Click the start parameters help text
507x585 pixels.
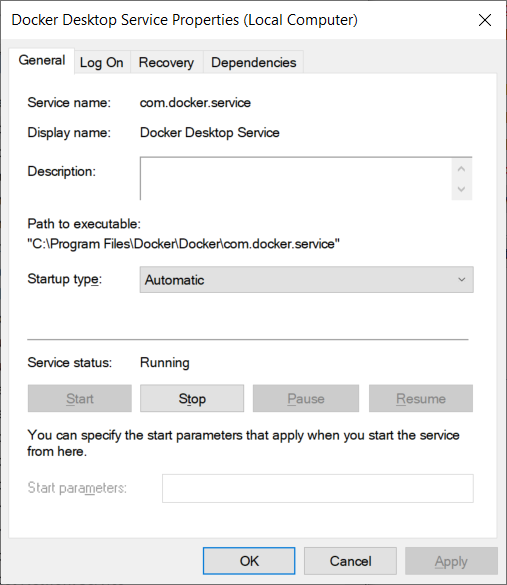pyautogui.click(x=243, y=443)
